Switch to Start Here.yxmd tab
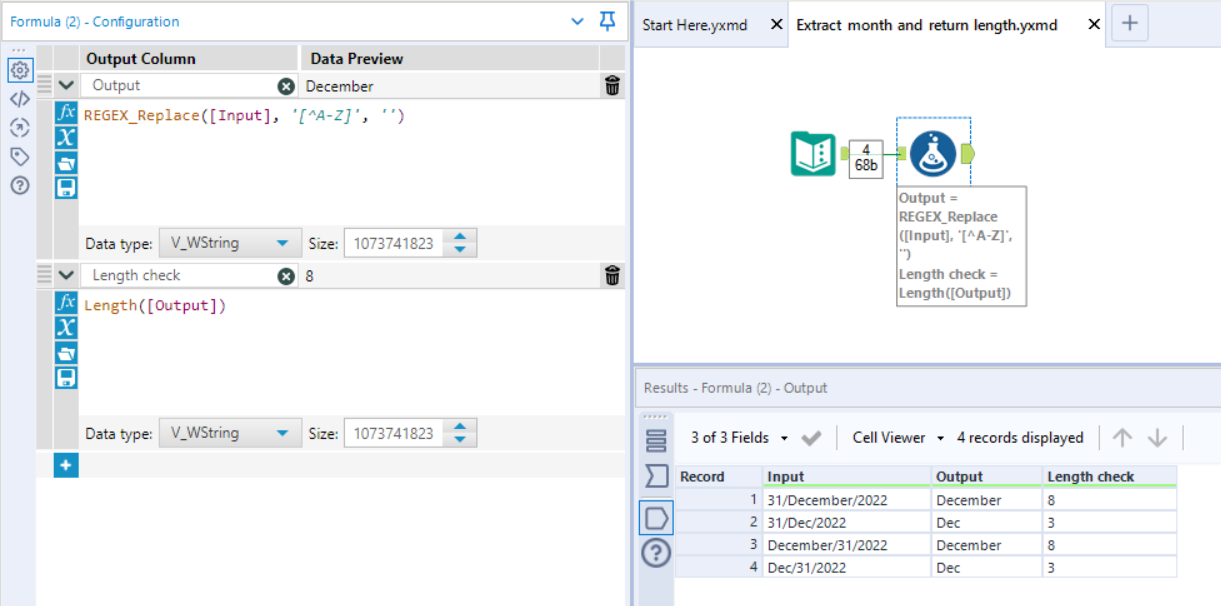The height and width of the screenshot is (606, 1221). [695, 25]
